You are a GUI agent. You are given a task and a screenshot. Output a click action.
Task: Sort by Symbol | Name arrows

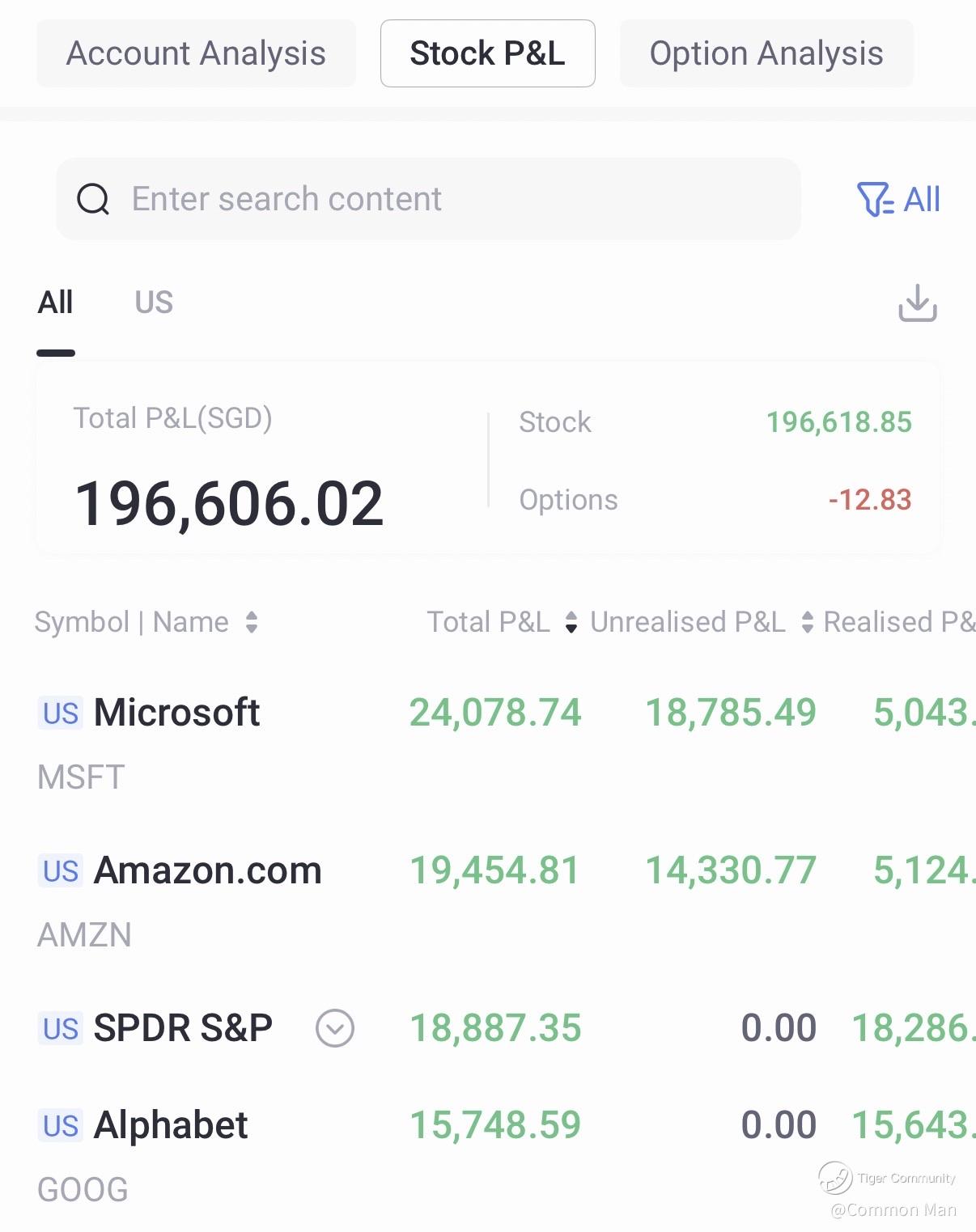pos(252,622)
